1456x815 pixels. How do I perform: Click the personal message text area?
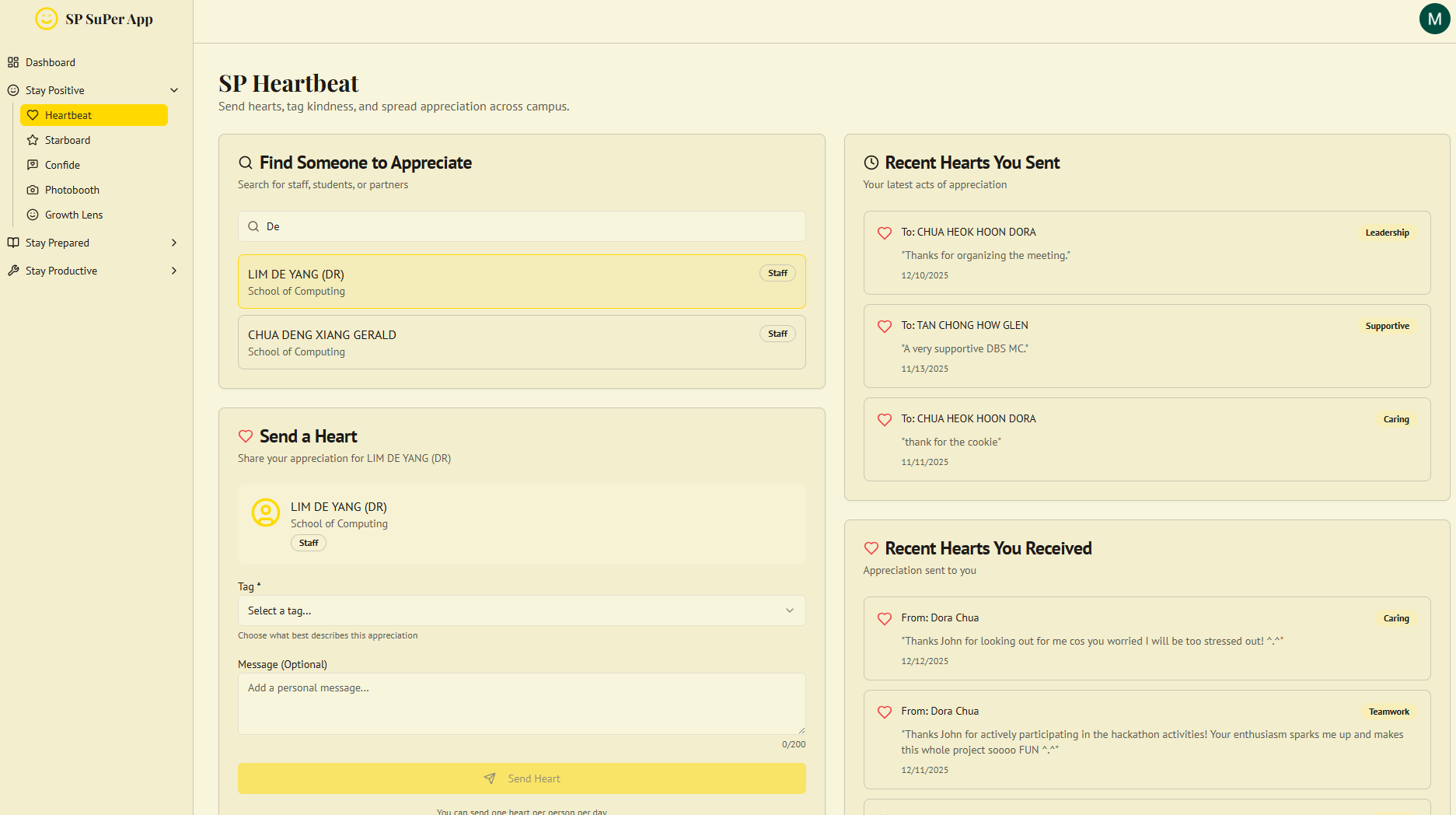522,704
